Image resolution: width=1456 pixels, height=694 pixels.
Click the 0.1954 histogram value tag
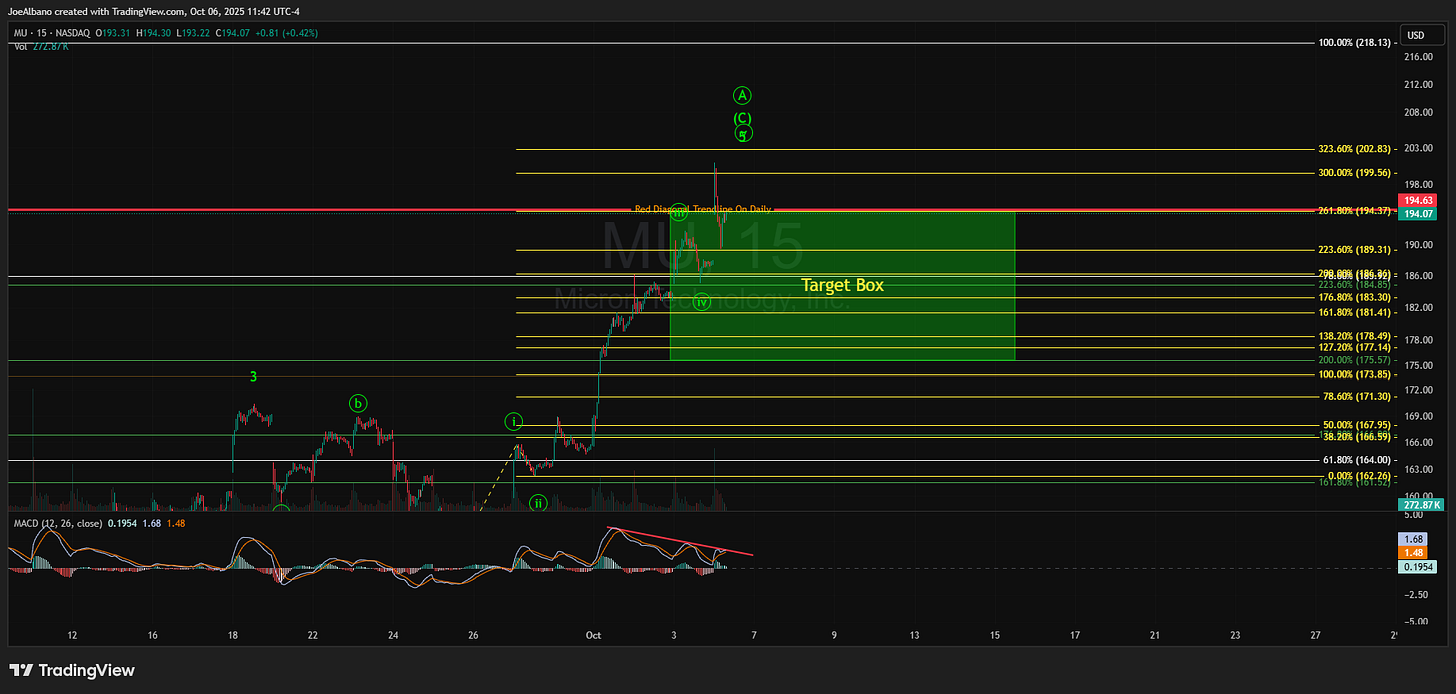point(1416,567)
